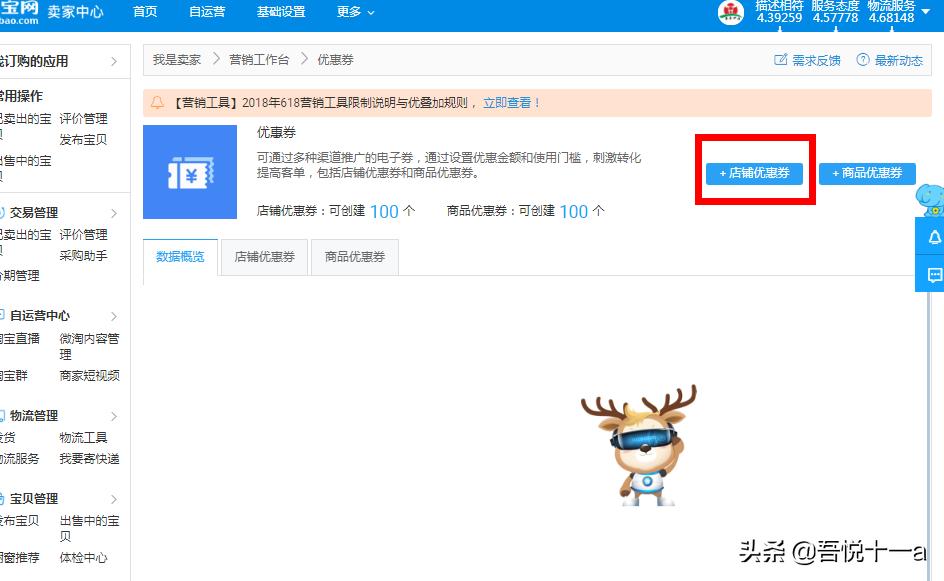Click the elephant assistant icon
The image size is (944, 581).
[x=931, y=200]
